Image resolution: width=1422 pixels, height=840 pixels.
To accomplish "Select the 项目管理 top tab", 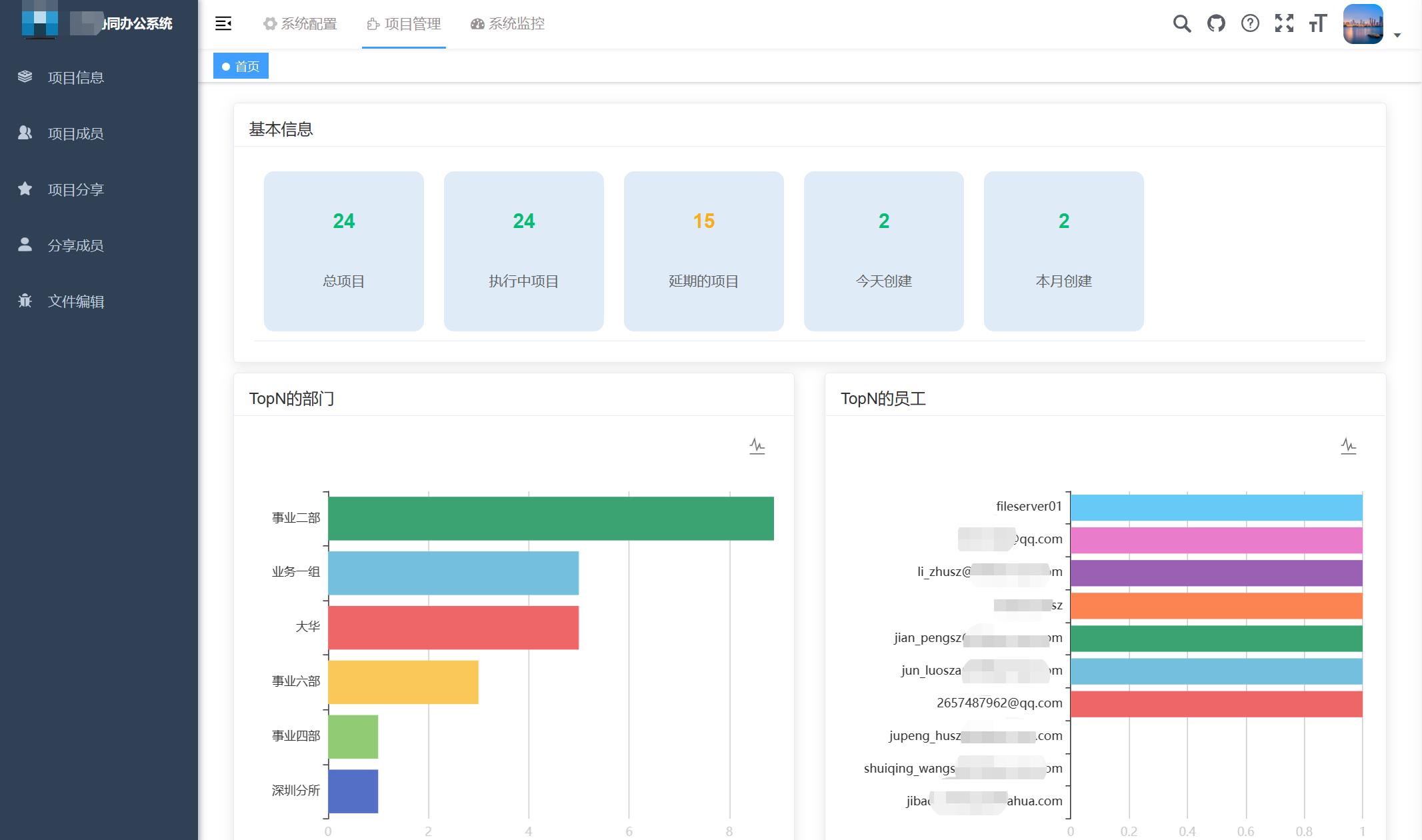I will pyautogui.click(x=404, y=24).
